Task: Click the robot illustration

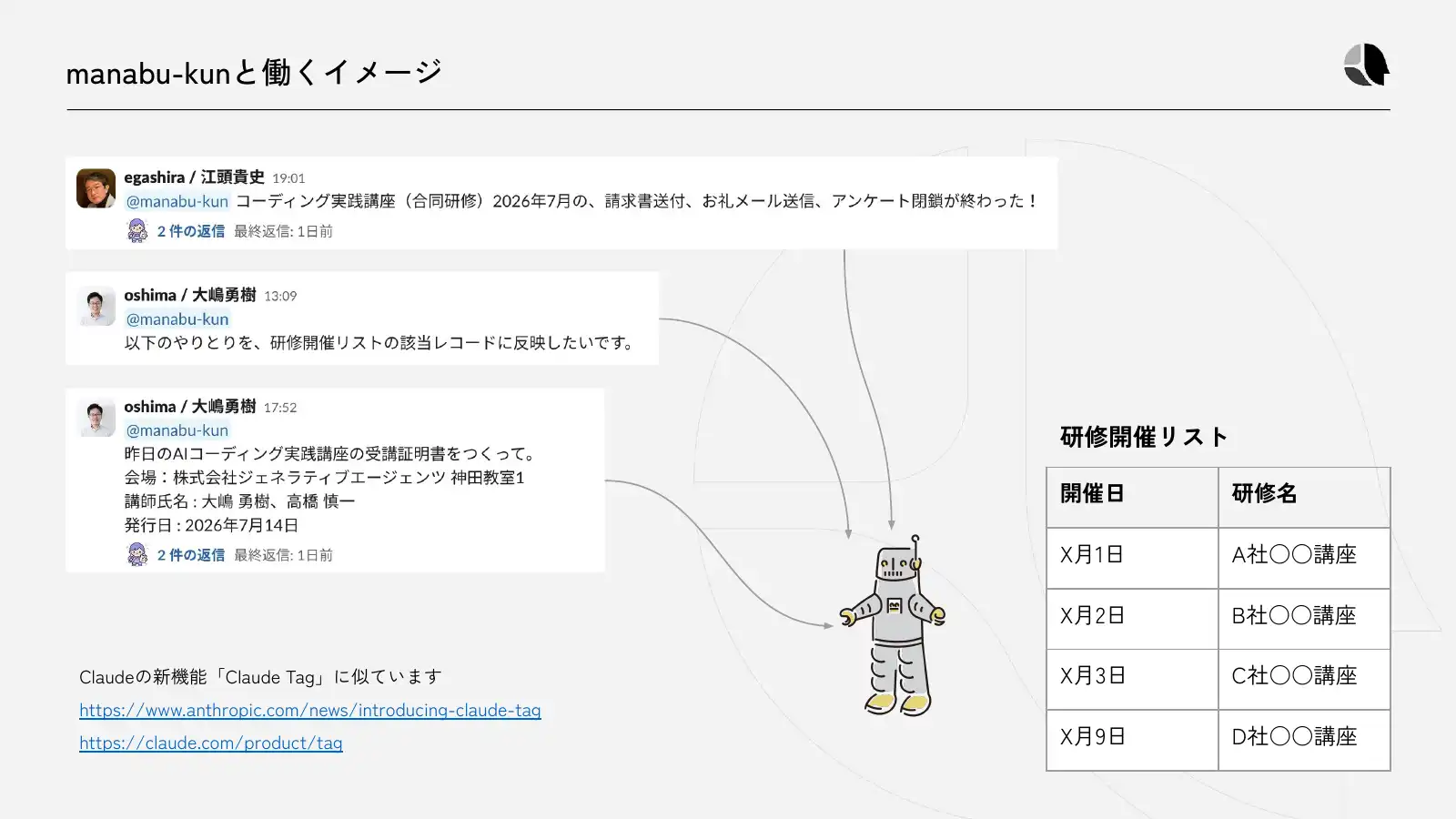Action: pyautogui.click(x=894, y=625)
